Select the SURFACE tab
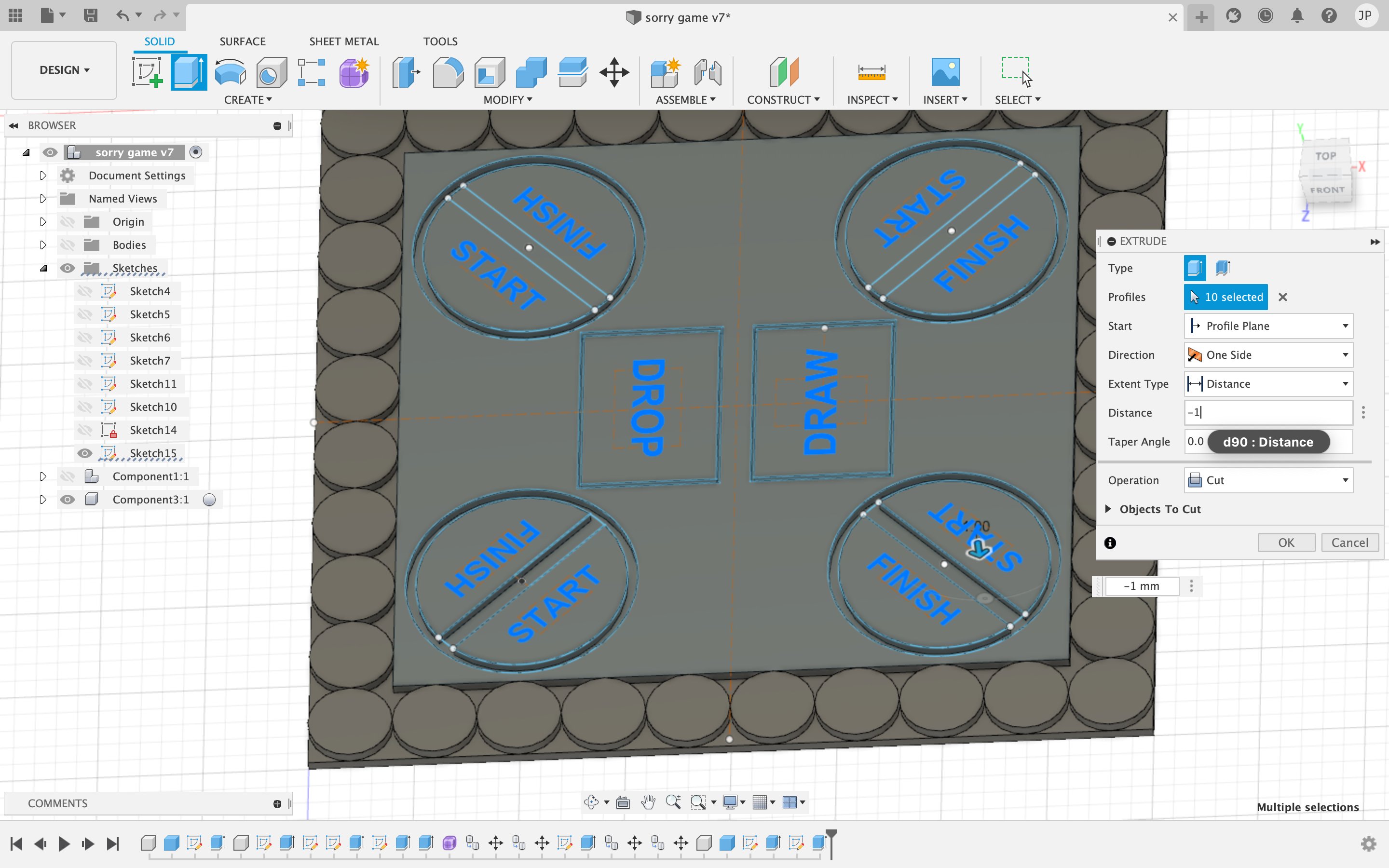 (x=242, y=41)
